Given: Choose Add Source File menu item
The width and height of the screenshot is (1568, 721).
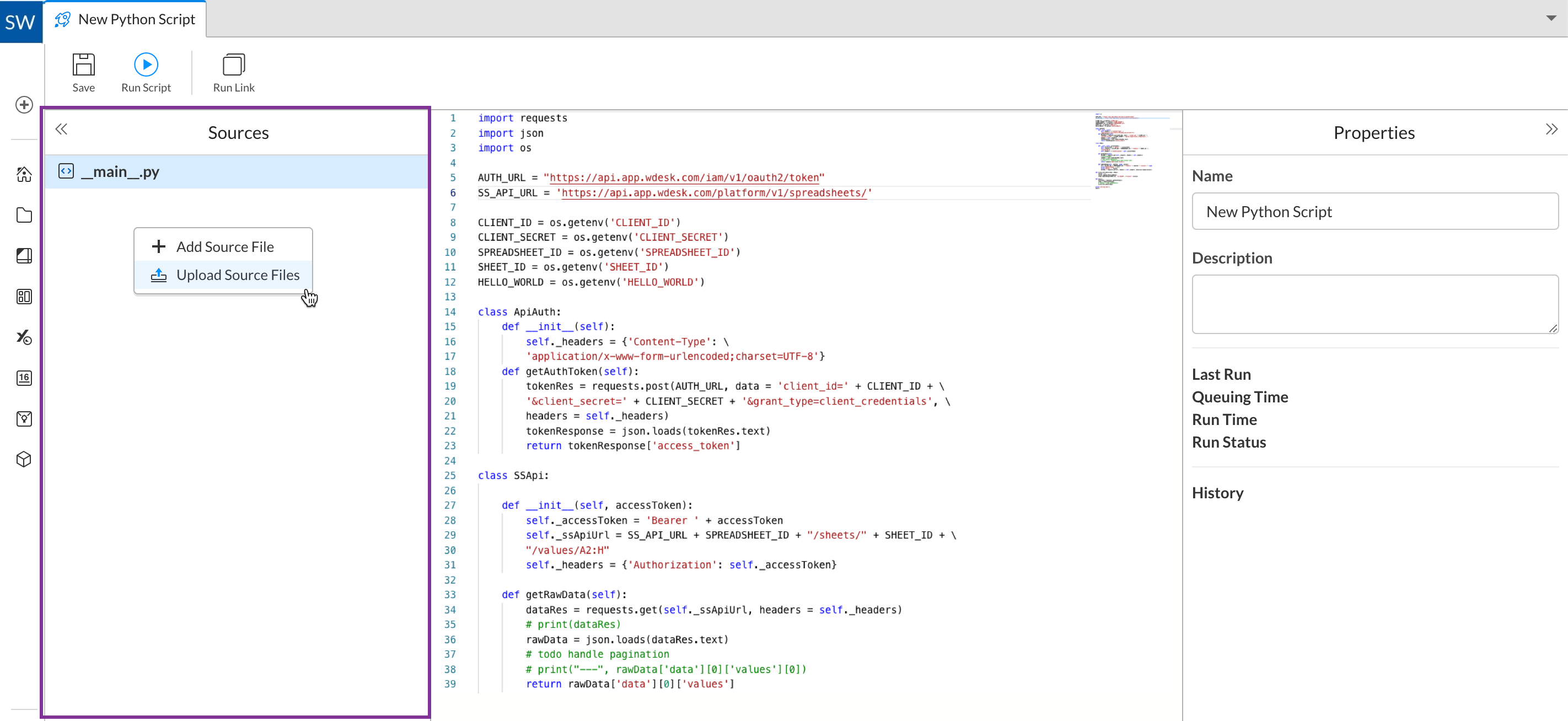Looking at the screenshot, I should (223, 246).
